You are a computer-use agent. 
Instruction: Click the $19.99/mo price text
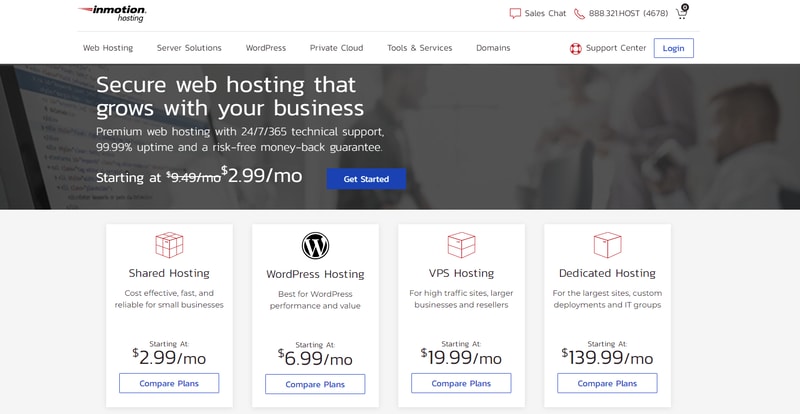click(x=461, y=357)
